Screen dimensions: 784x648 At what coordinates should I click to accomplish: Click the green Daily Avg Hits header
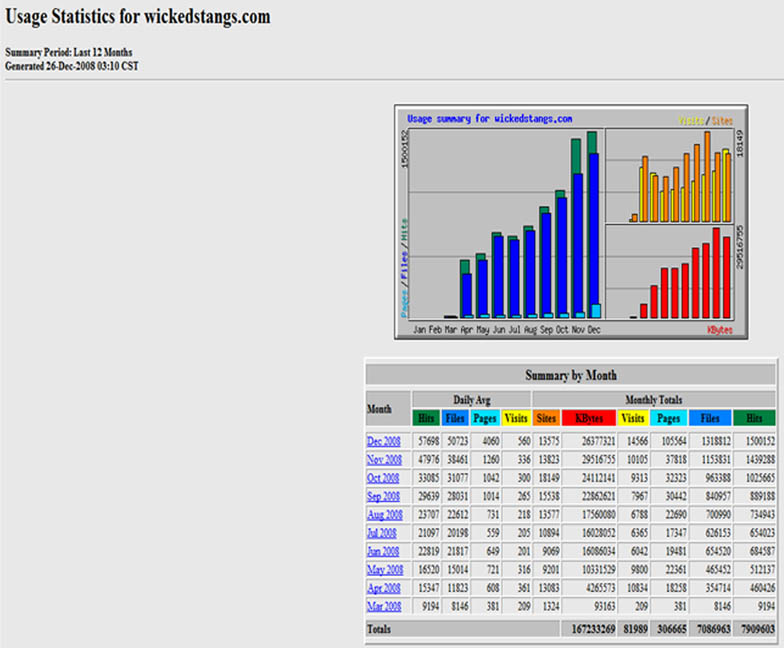click(x=426, y=418)
